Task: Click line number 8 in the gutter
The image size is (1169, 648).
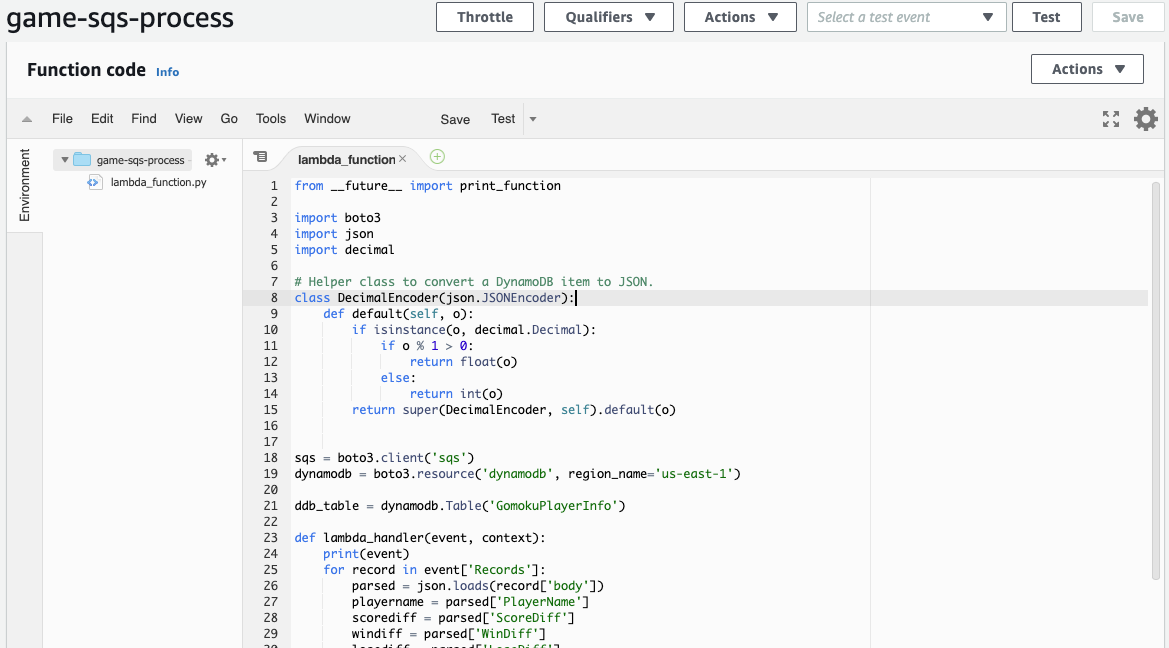Action: pyautogui.click(x=274, y=298)
